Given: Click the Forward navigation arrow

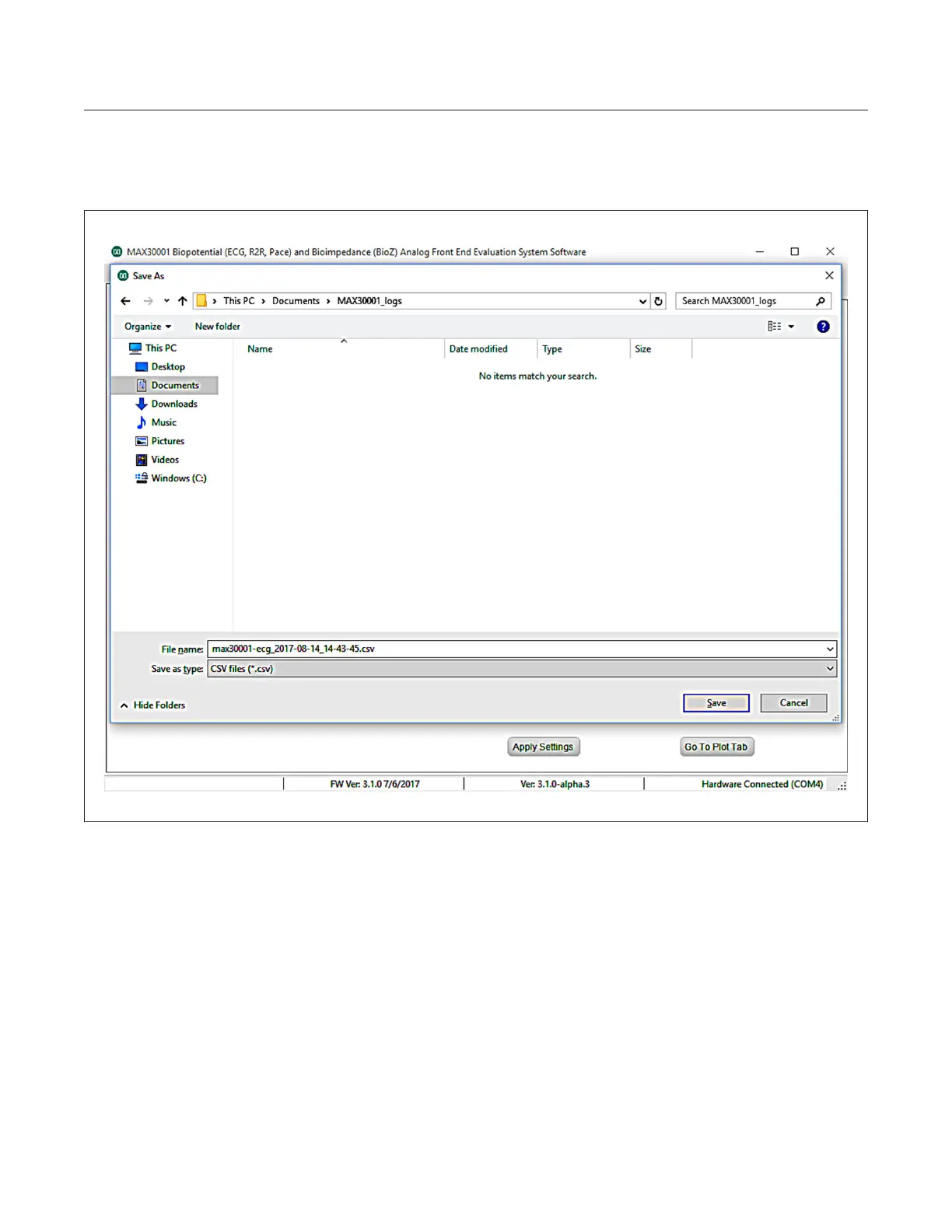Looking at the screenshot, I should point(148,301).
